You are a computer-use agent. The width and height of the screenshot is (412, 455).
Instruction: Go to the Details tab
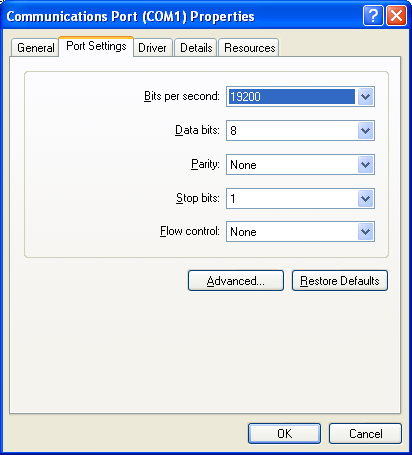point(196,48)
